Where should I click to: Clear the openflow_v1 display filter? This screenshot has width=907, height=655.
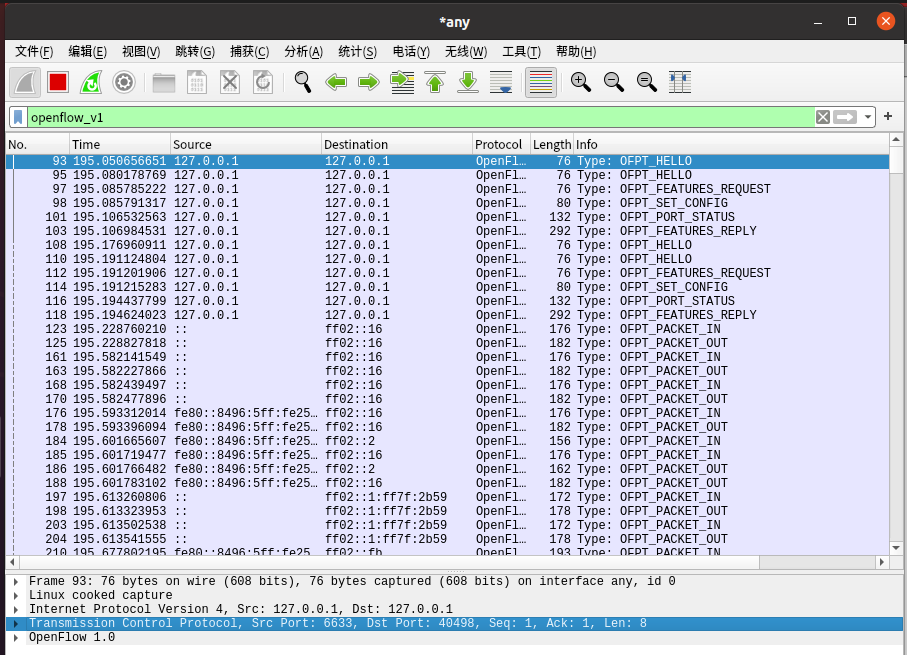[x=822, y=117]
